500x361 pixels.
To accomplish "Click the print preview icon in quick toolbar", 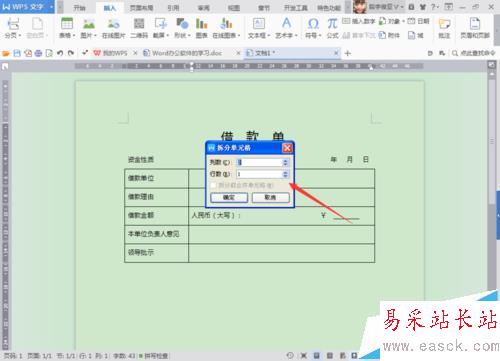I will (49, 53).
